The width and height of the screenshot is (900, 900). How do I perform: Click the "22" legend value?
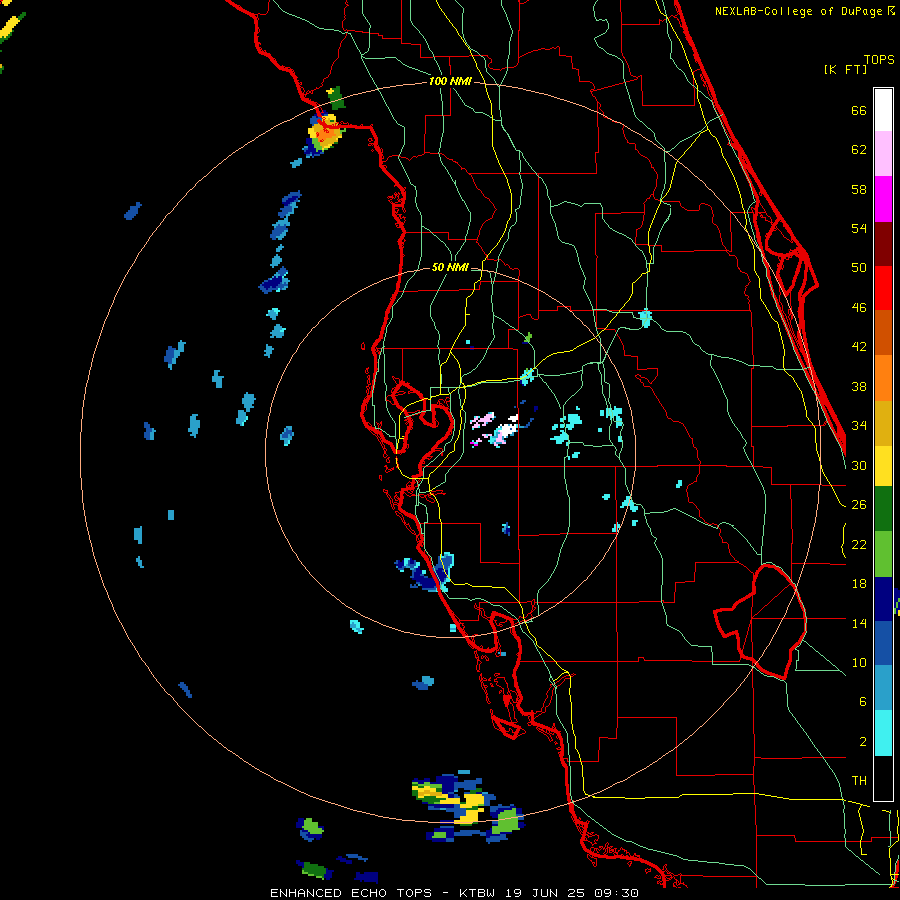pos(859,544)
